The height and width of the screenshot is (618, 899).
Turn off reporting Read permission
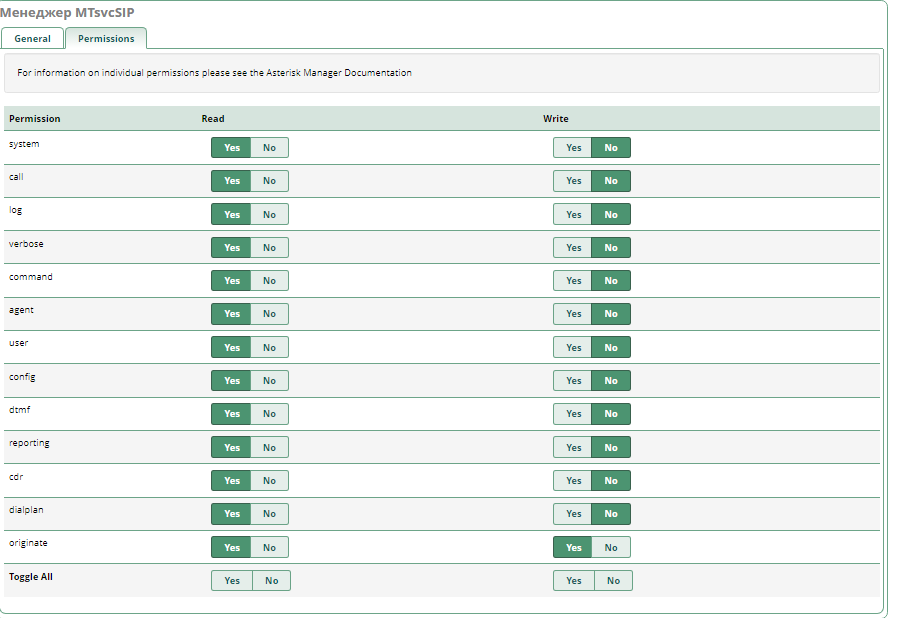pyautogui.click(x=269, y=448)
